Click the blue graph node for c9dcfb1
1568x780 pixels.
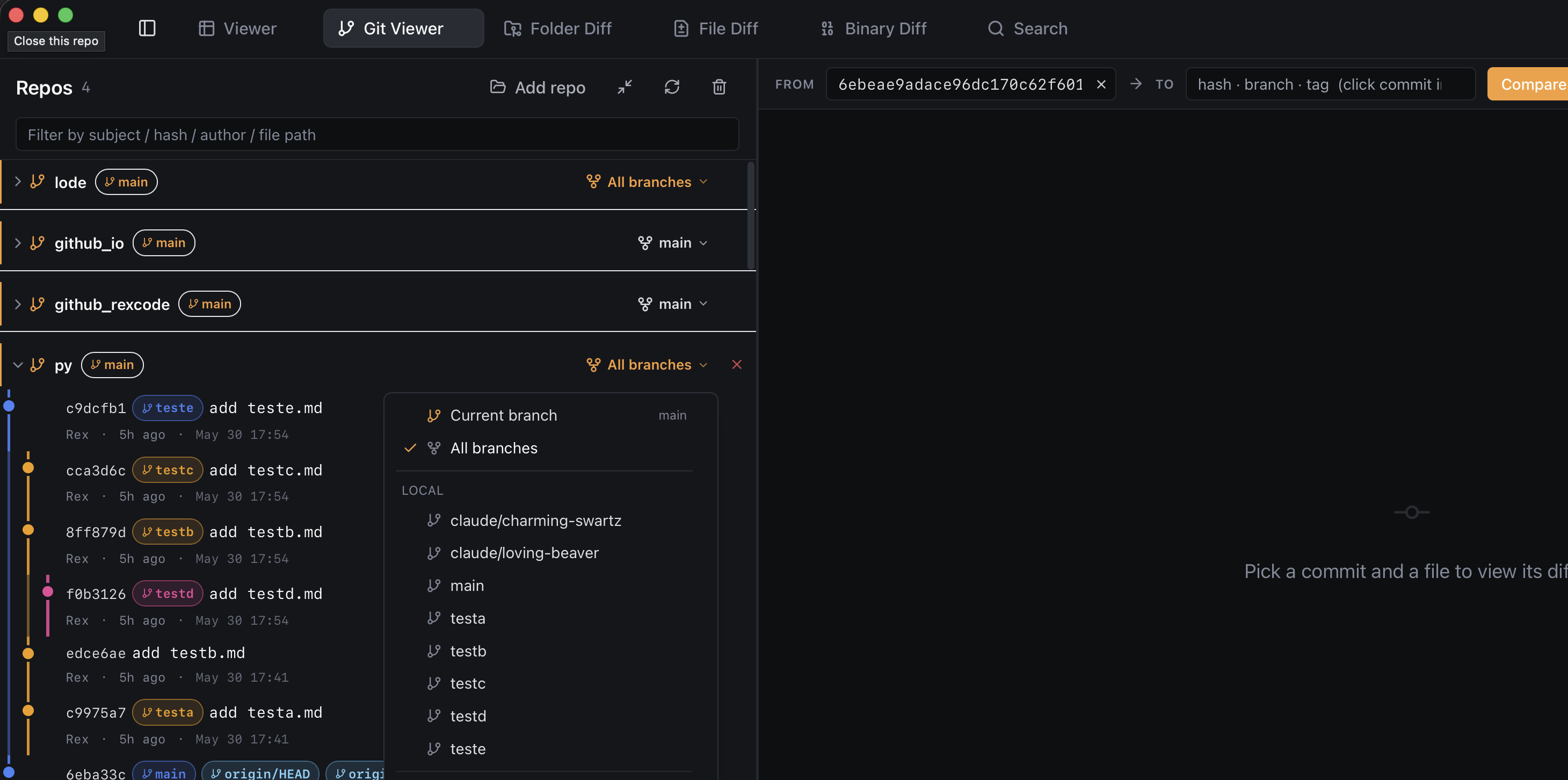click(9, 406)
